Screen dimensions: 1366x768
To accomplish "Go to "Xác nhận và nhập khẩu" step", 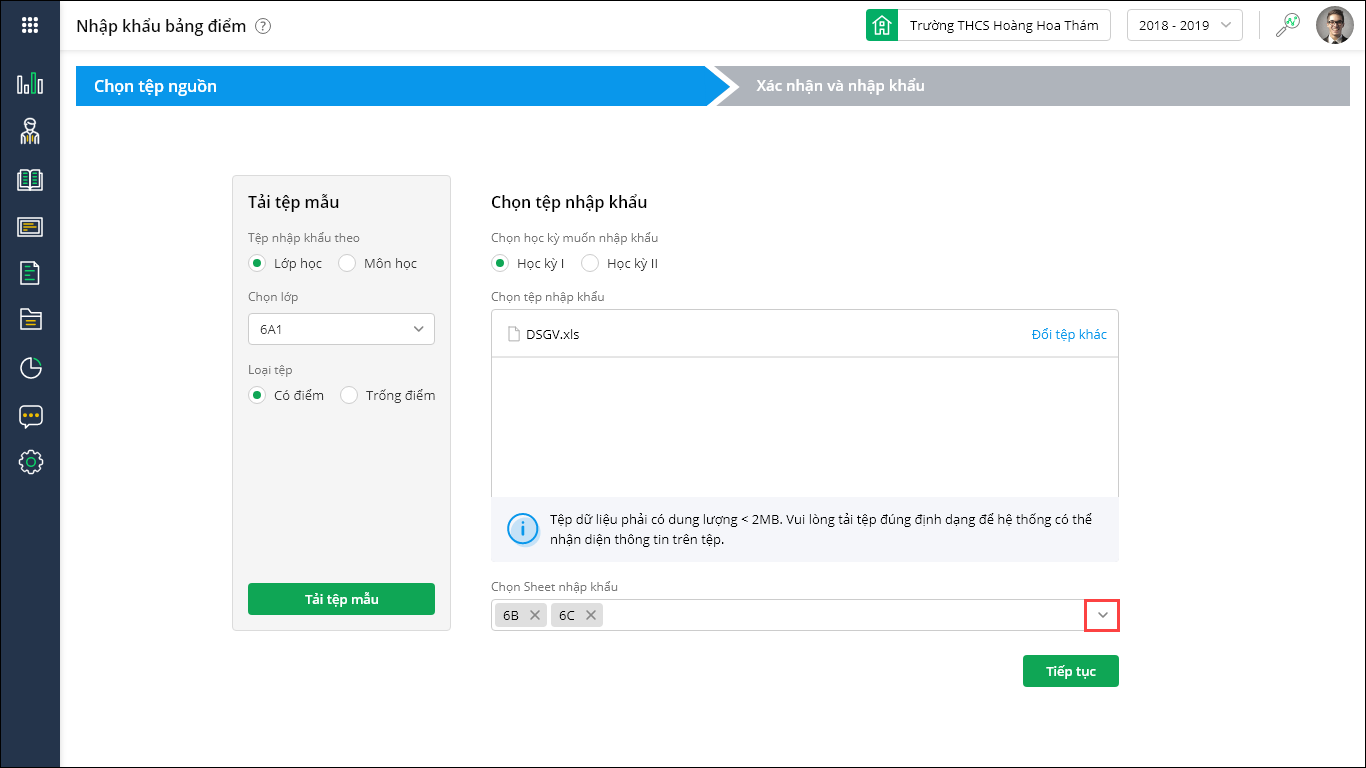I will pos(840,86).
